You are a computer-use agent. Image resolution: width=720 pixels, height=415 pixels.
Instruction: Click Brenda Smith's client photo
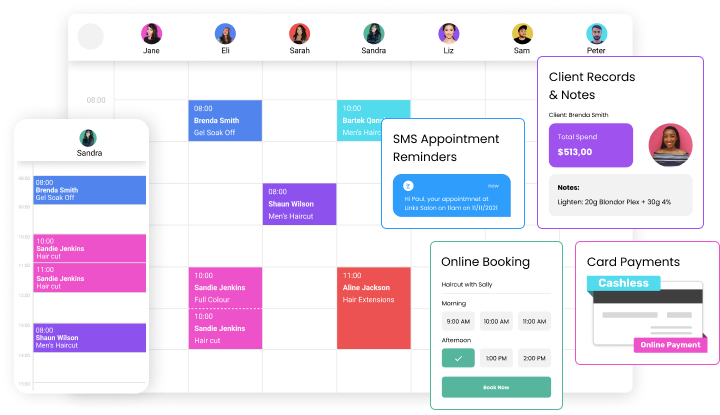[x=671, y=145]
